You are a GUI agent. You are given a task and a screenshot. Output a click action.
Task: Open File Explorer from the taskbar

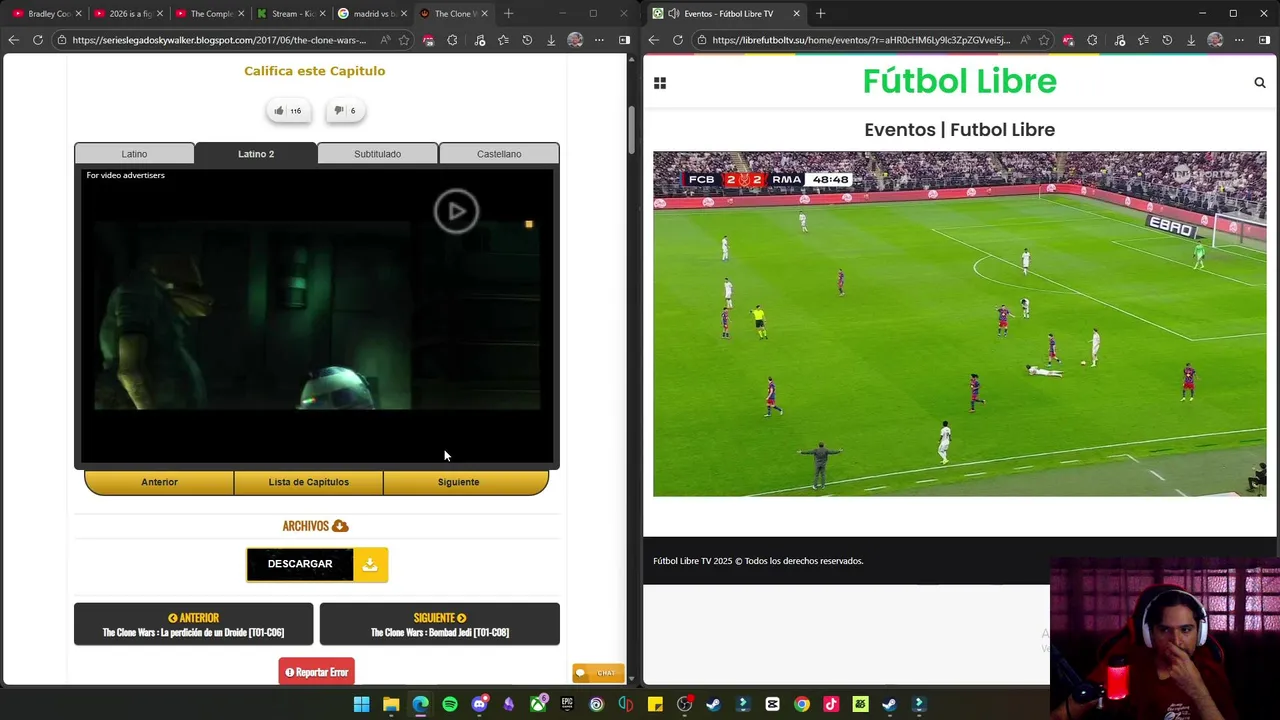click(391, 704)
